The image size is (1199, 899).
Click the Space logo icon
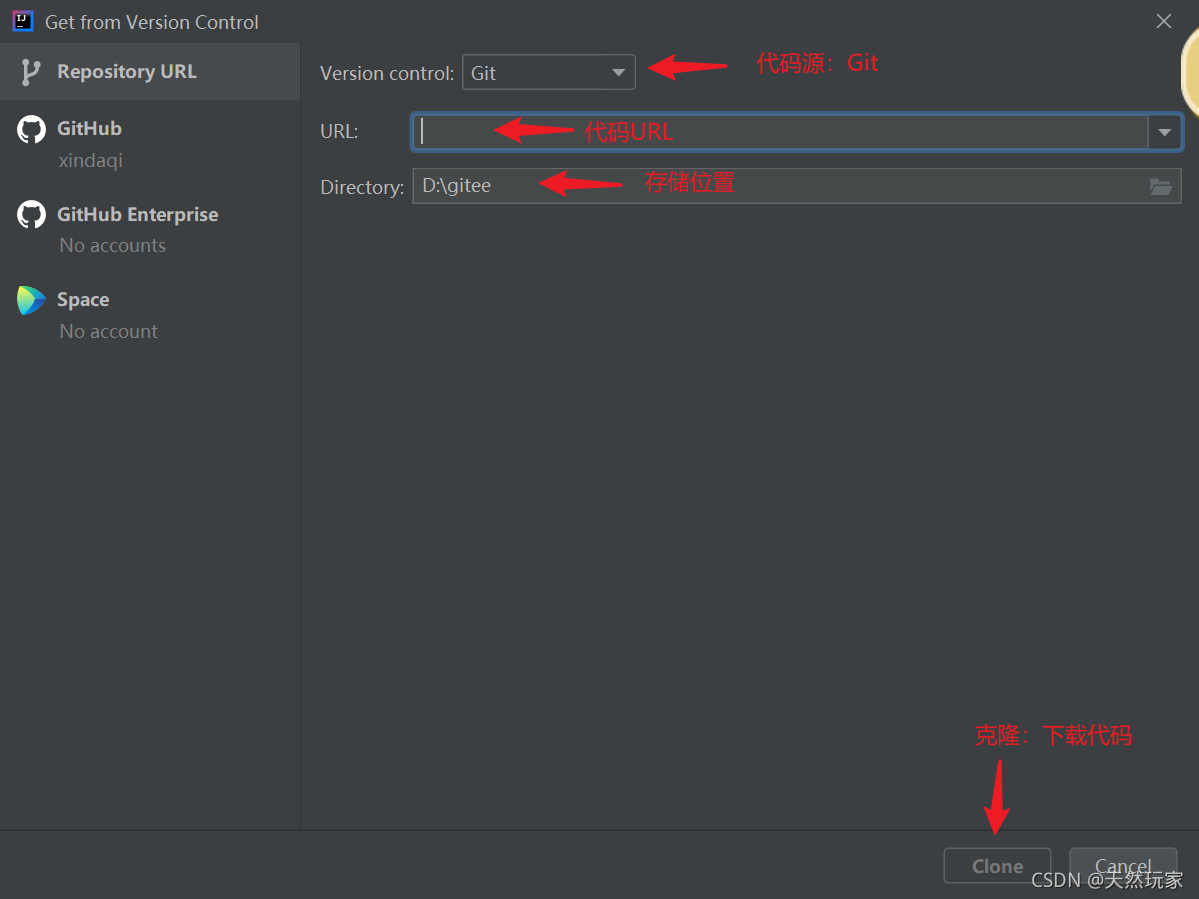(30, 299)
